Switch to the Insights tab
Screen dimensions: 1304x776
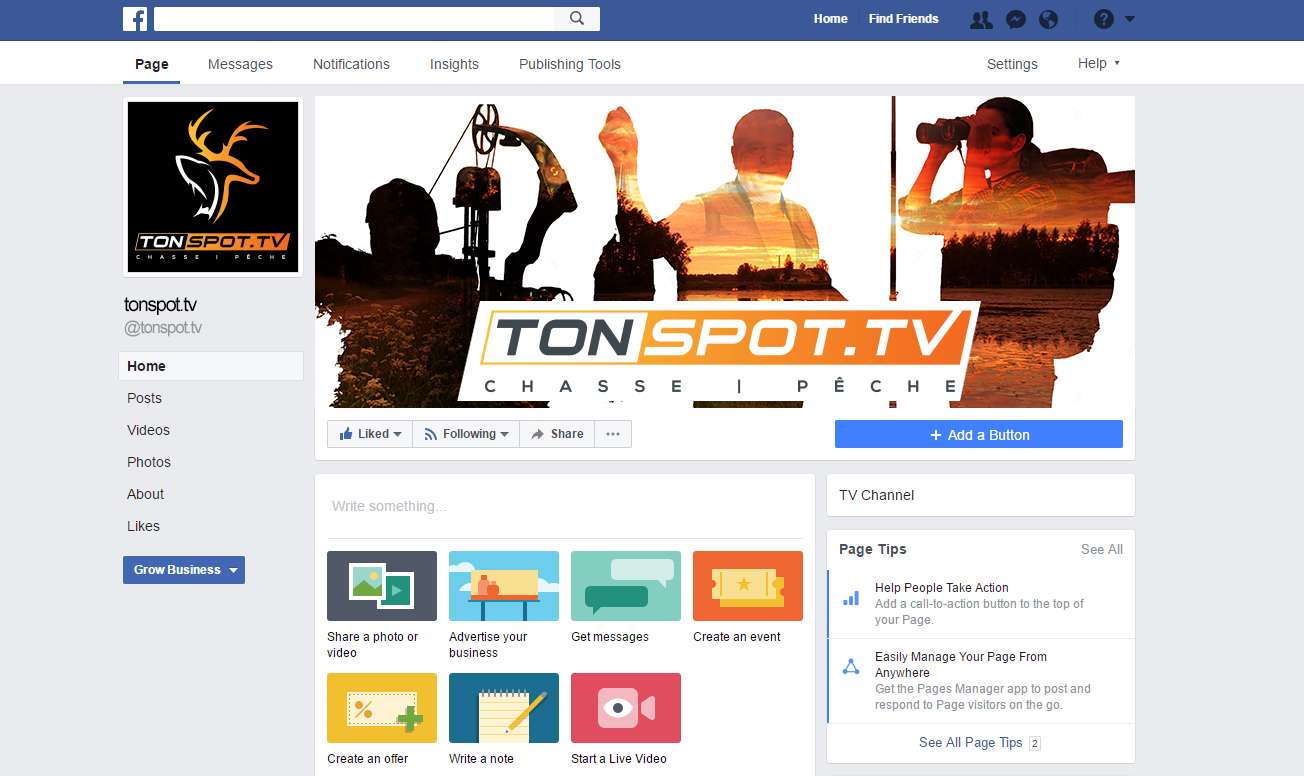(454, 64)
